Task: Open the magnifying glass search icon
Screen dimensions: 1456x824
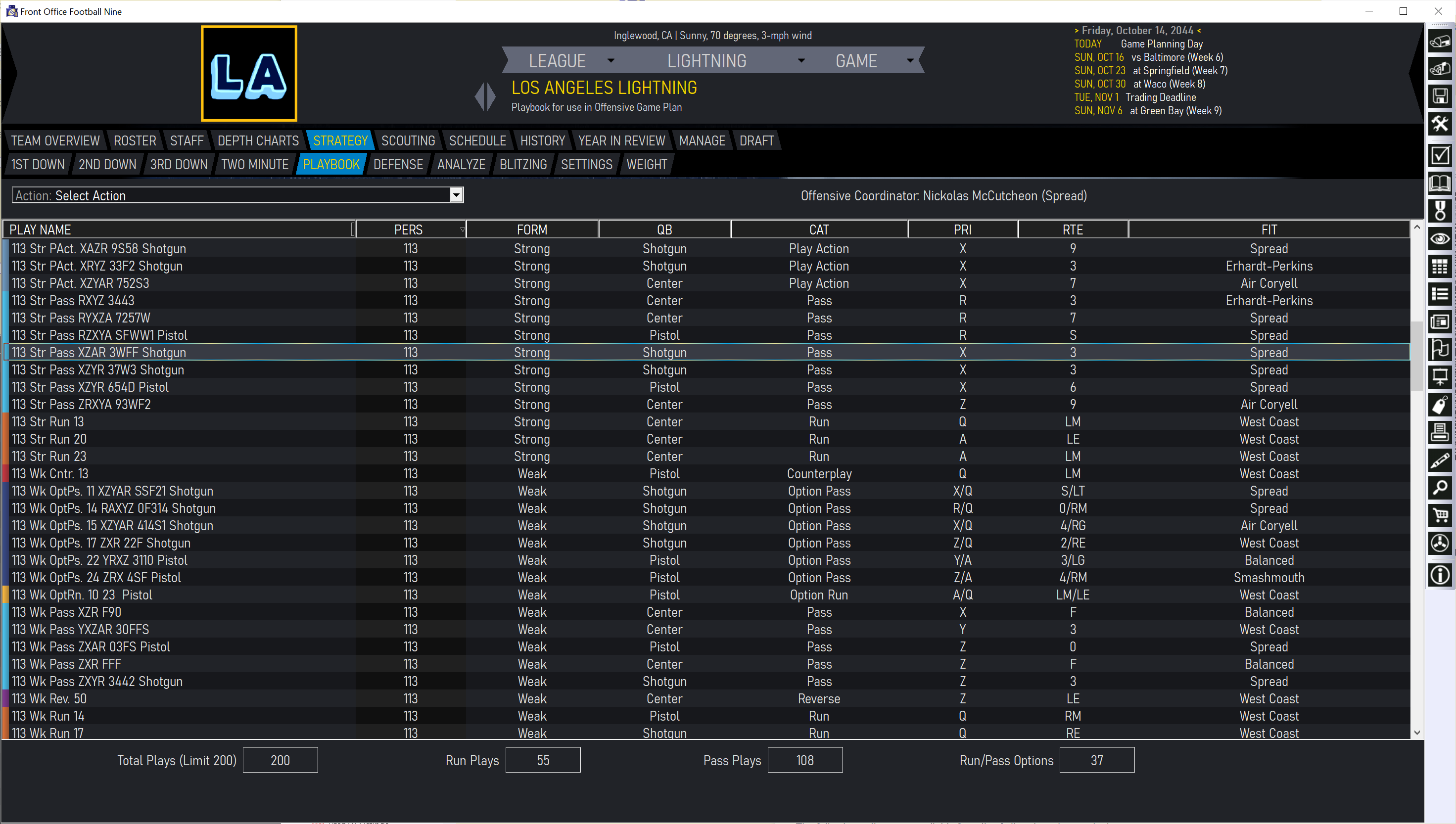Action: (1440, 488)
